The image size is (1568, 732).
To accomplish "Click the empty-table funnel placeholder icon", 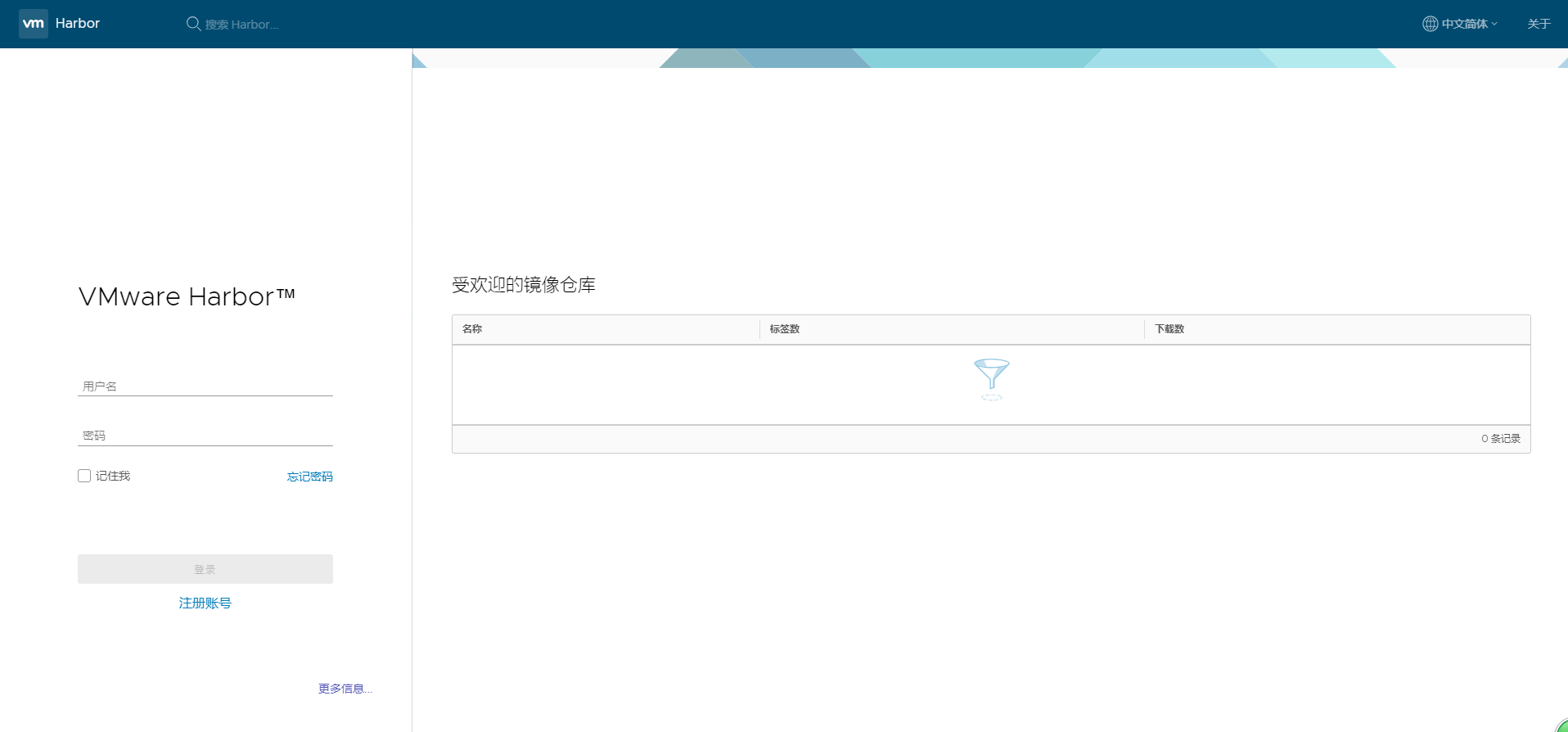I will 992,379.
